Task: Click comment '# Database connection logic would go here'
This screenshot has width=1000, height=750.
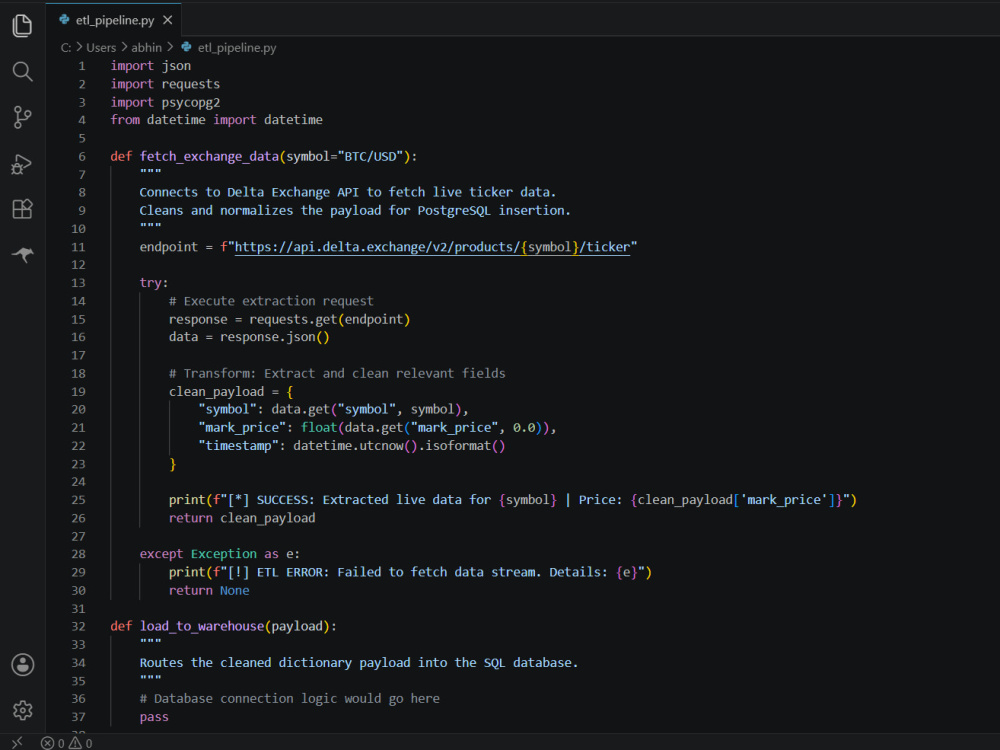Action: point(290,698)
